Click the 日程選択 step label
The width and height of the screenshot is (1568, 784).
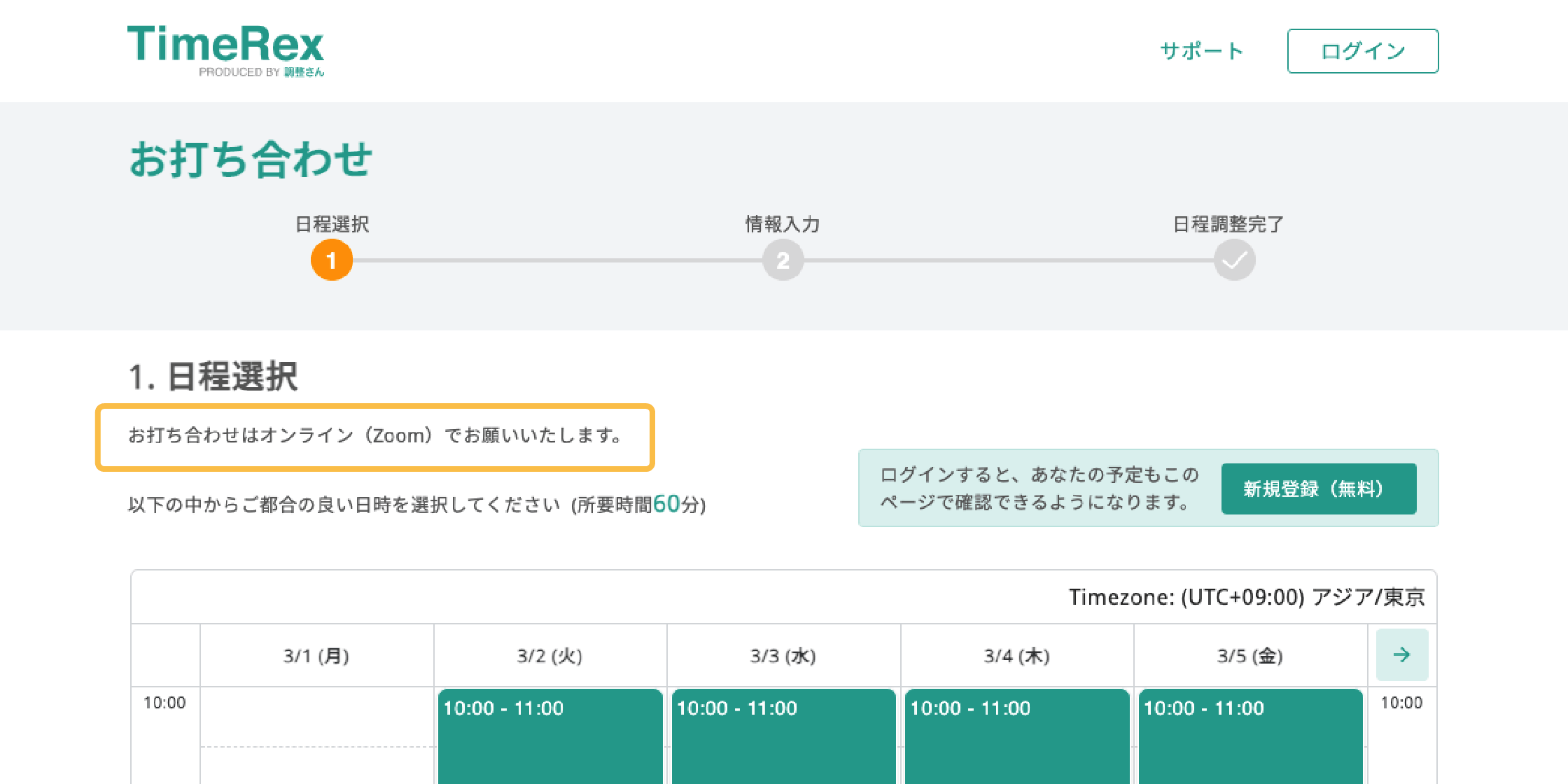coord(332,224)
